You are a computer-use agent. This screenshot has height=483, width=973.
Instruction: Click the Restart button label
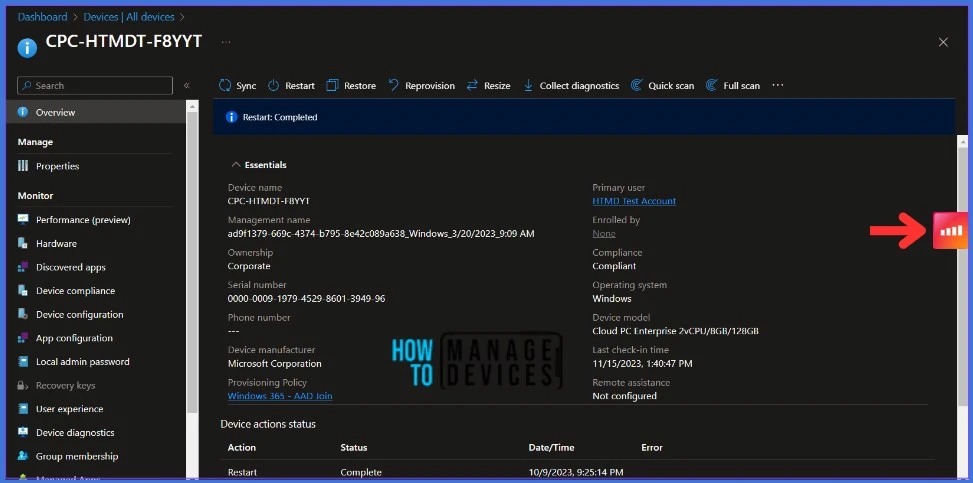(x=300, y=86)
